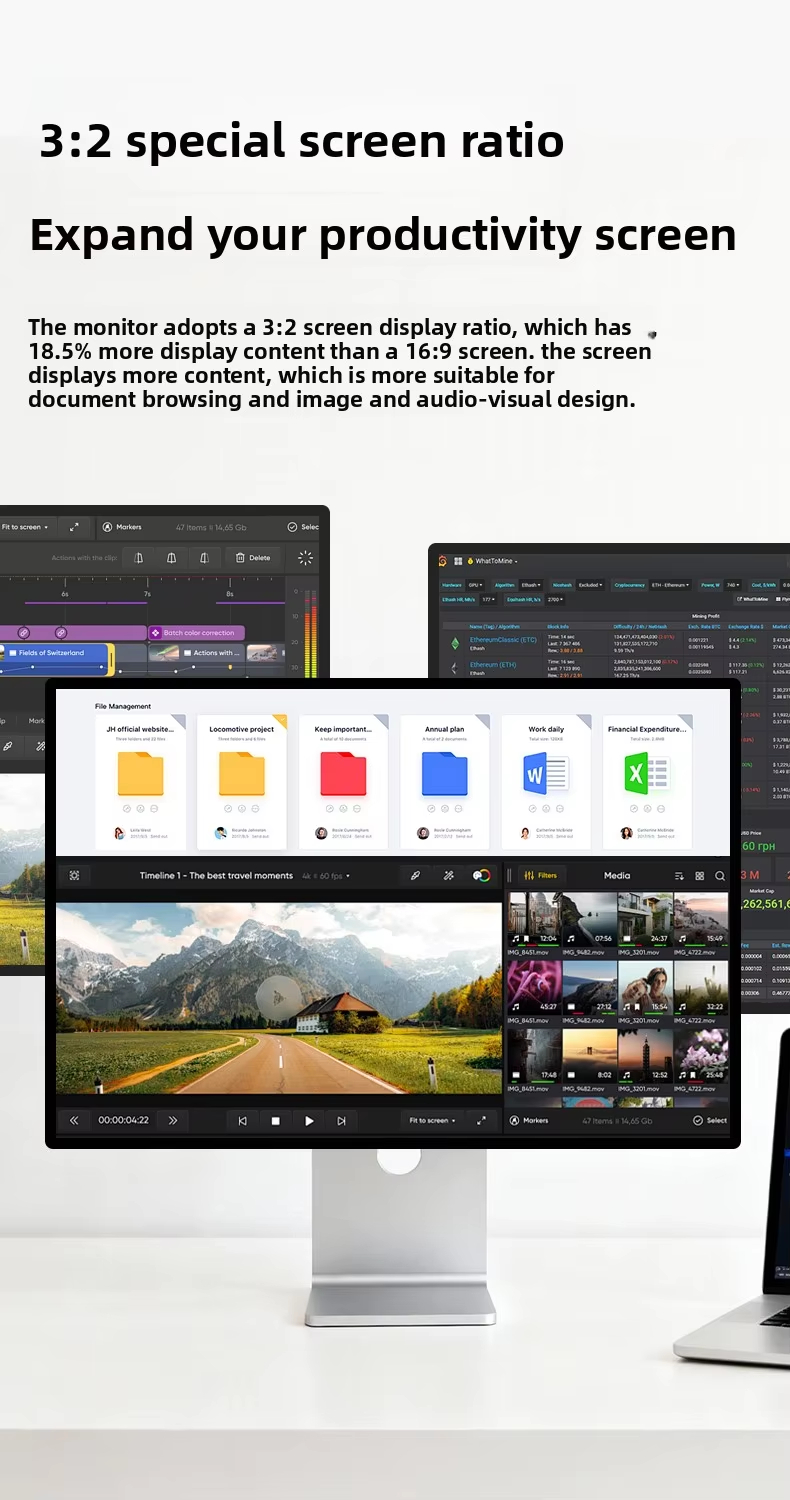The height and width of the screenshot is (1500, 790).
Task: Select media thumbnail with duration 27:12
Action: click(589, 987)
